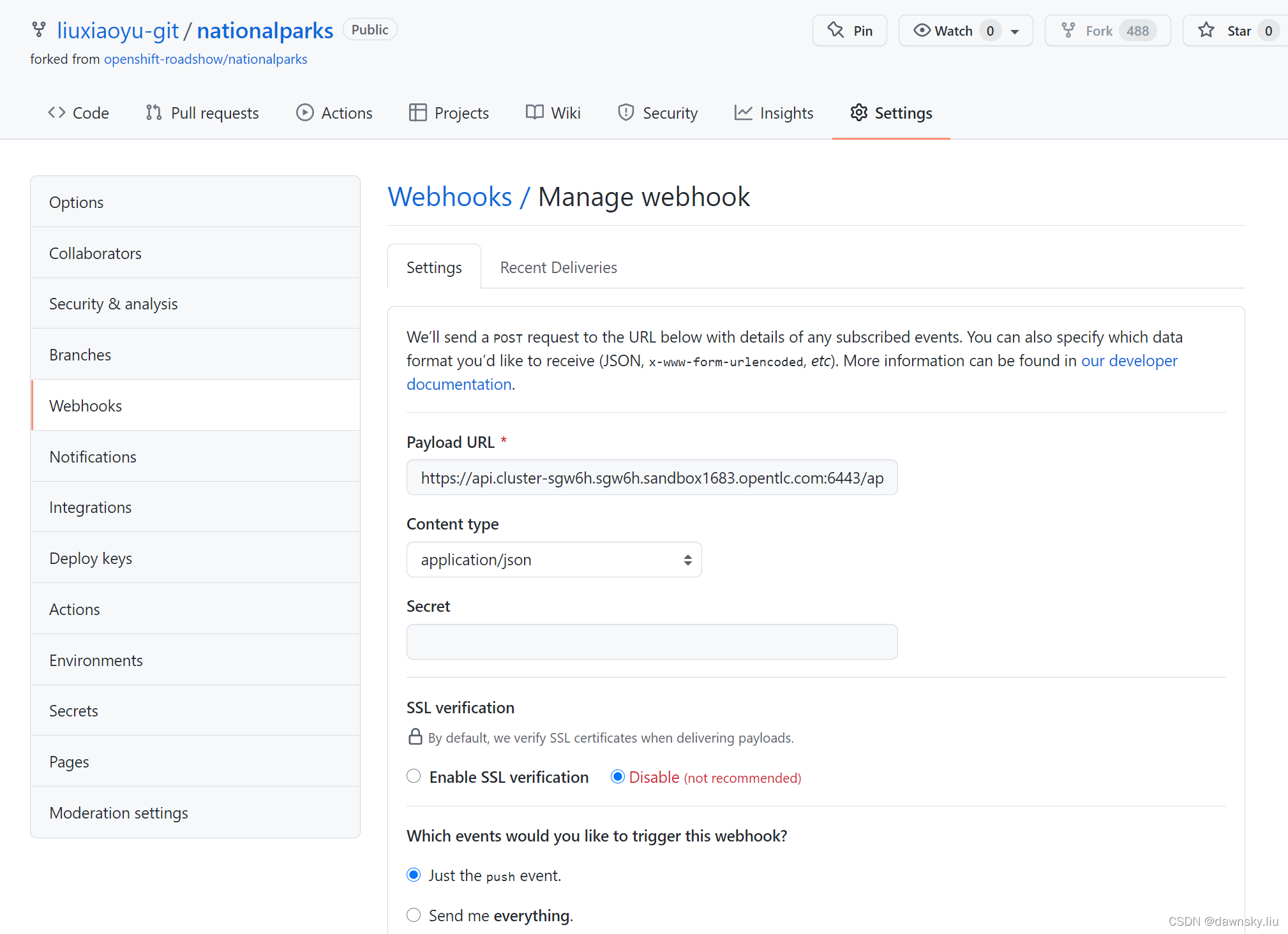Screen dimensions: 1288x934
Task: Open Secrets in the sidebar
Action: [x=195, y=710]
